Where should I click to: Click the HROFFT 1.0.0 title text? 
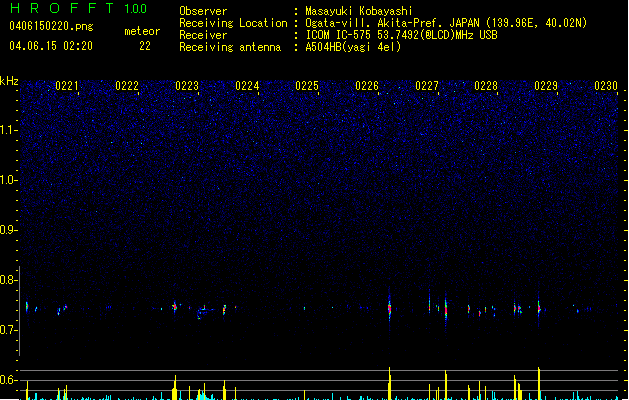point(78,8)
